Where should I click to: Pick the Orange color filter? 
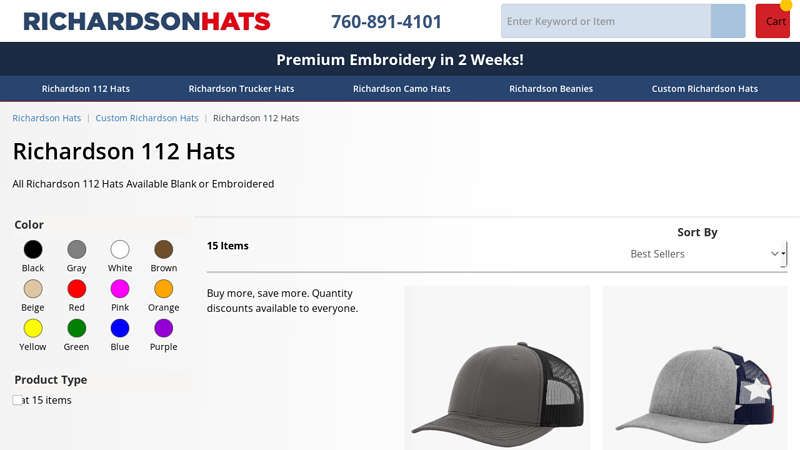tap(164, 289)
